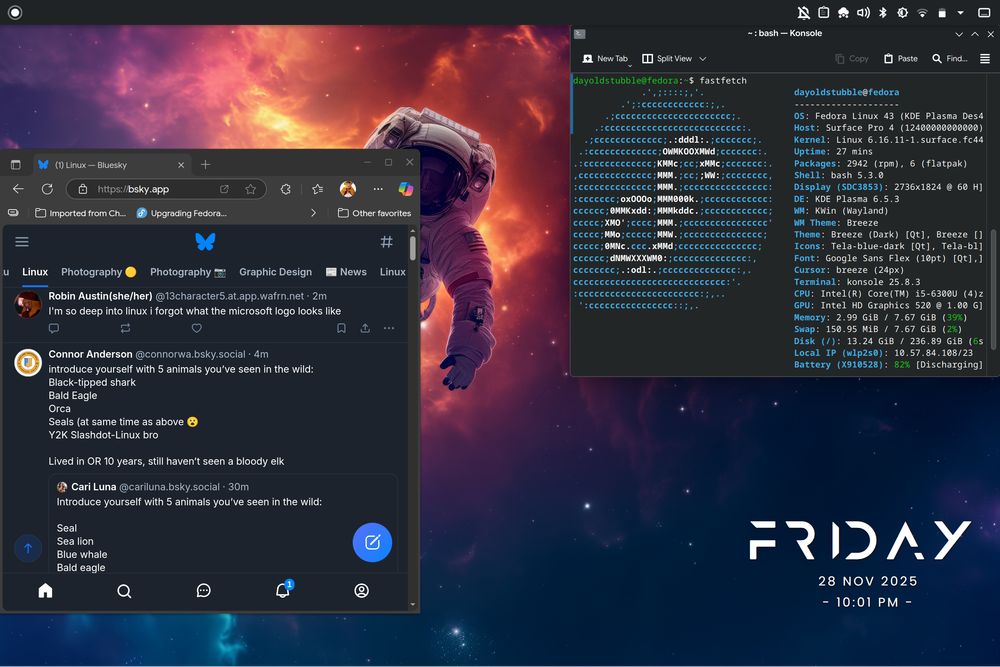Repost Robin Austin's post

point(125,328)
